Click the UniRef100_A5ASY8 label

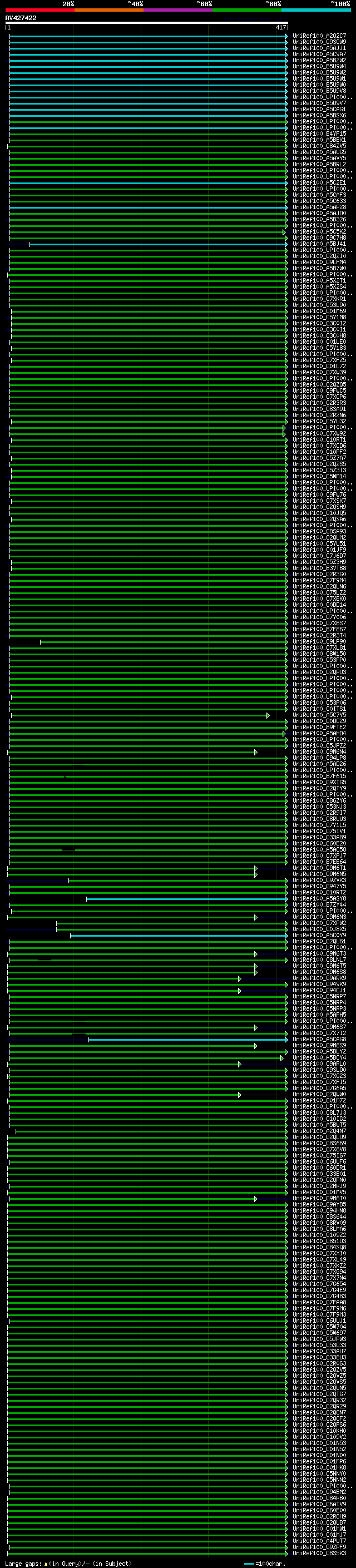pos(319,899)
